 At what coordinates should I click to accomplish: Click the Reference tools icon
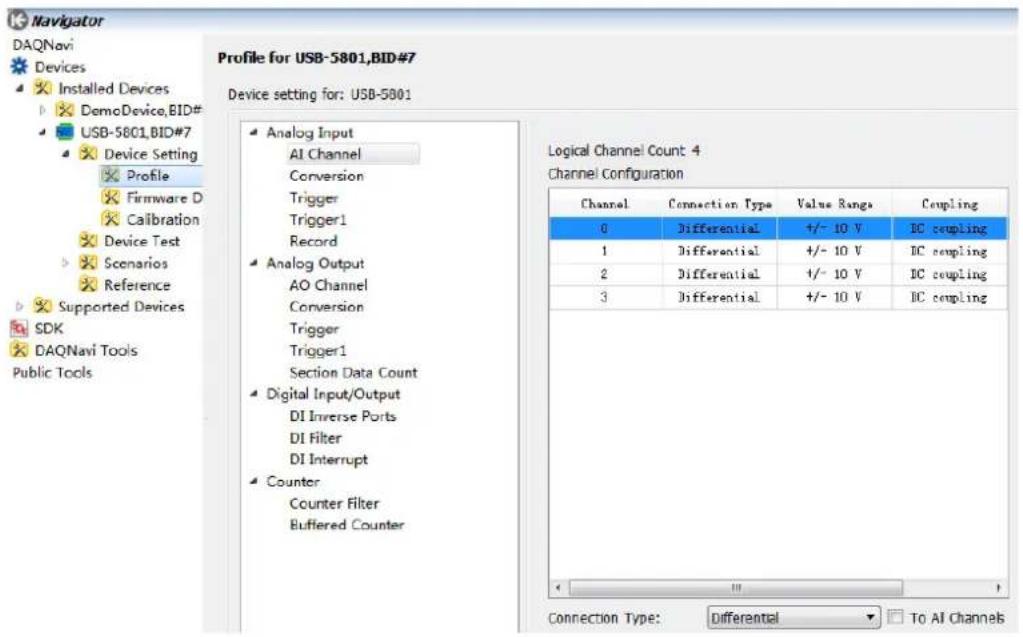coord(88,285)
